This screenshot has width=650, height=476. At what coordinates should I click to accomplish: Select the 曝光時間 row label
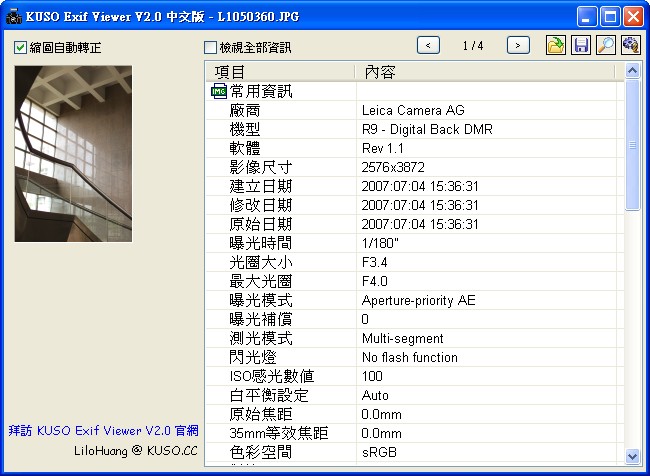(x=261, y=243)
